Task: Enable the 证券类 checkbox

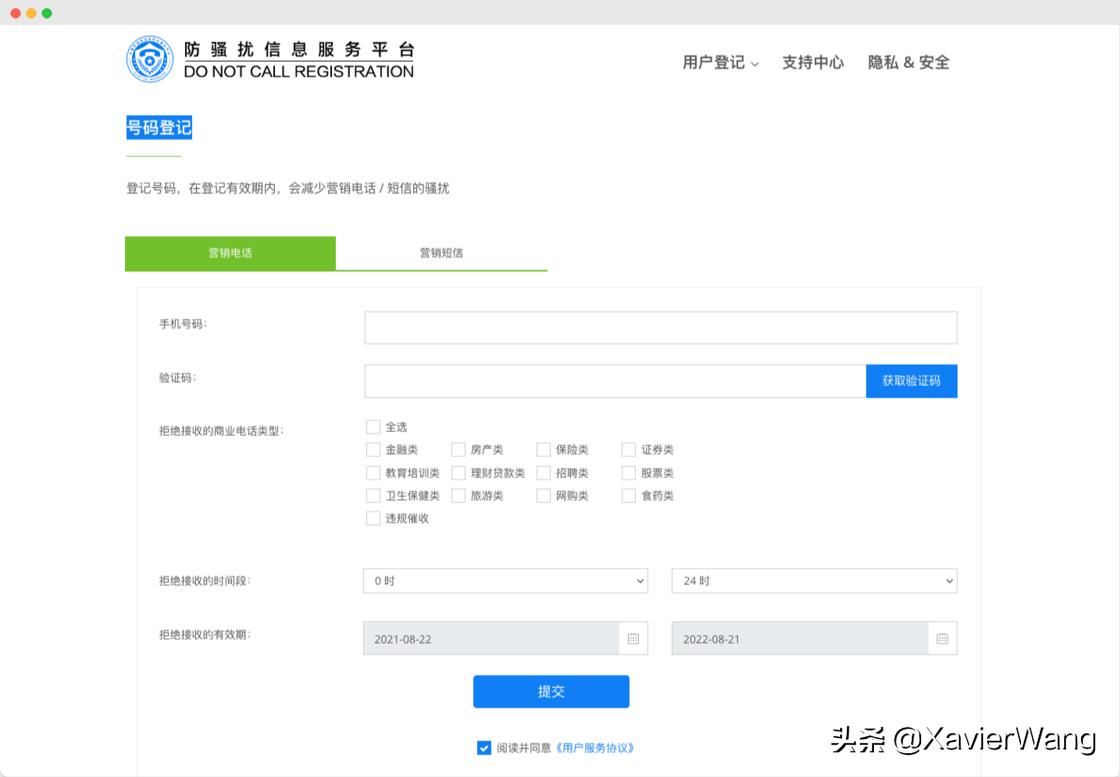Action: pos(628,449)
